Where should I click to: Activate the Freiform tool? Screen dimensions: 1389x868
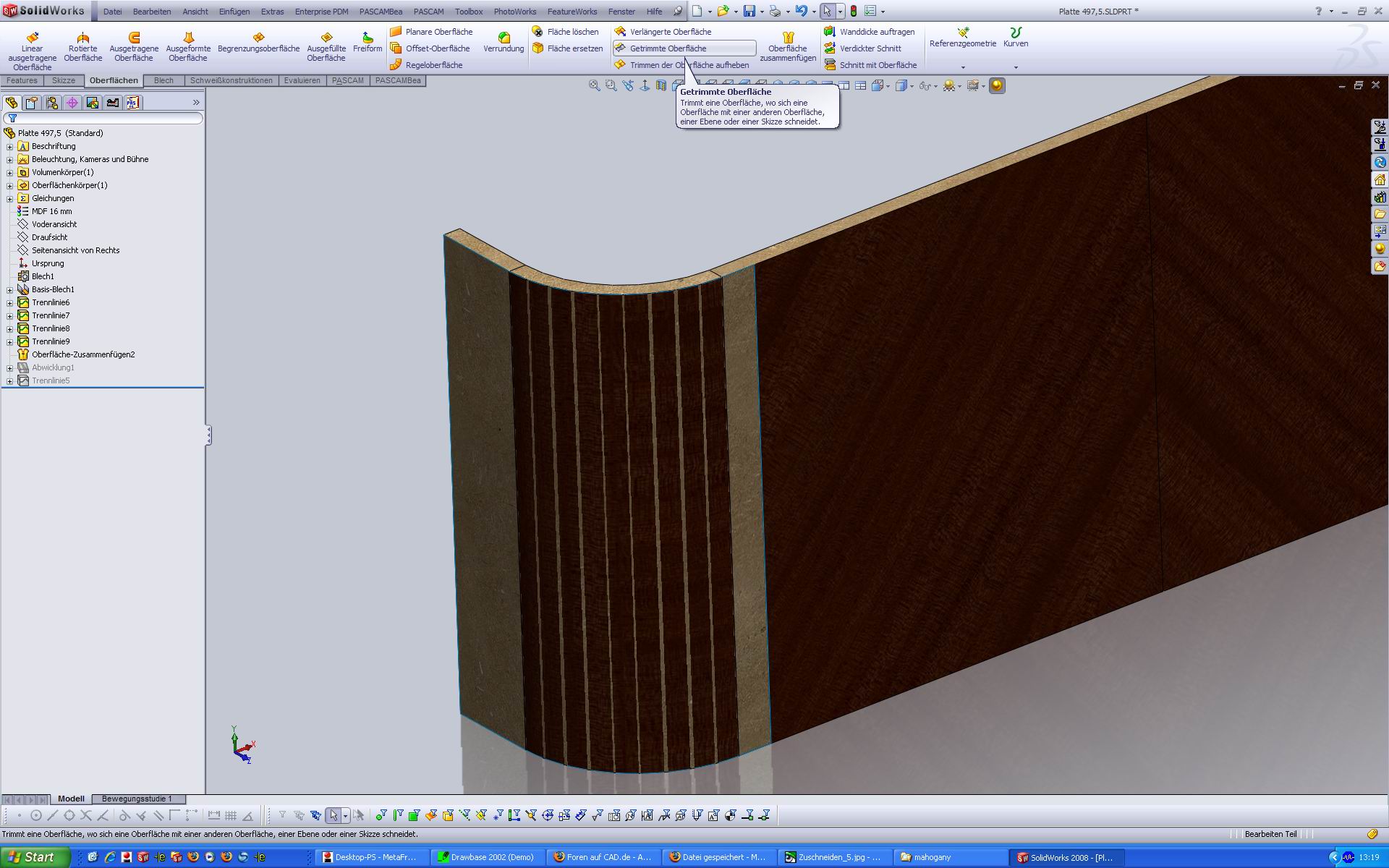click(x=368, y=42)
